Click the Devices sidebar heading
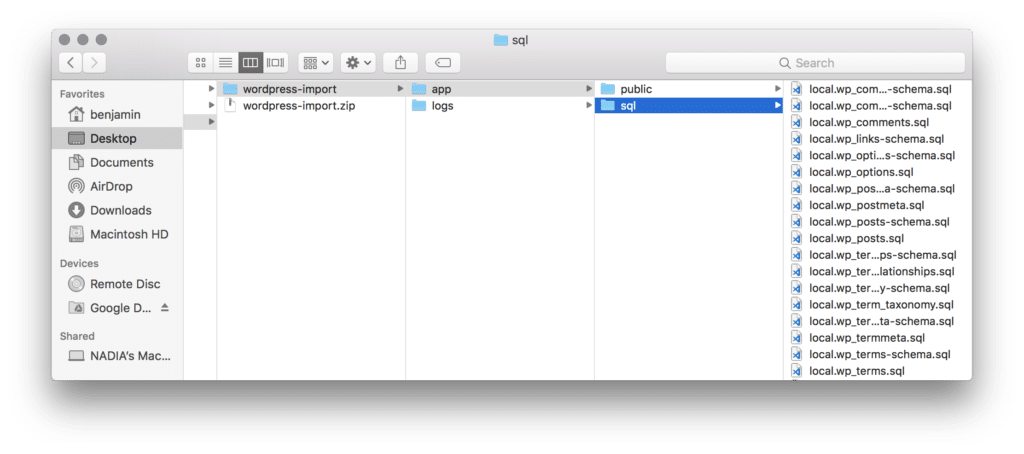 click(79, 263)
